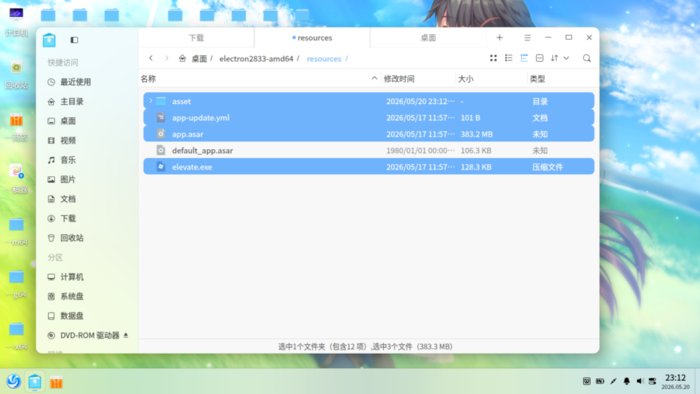Viewport: 700px width, 394px height.
Task: Click resources in the breadcrumb path
Action: (x=324, y=59)
